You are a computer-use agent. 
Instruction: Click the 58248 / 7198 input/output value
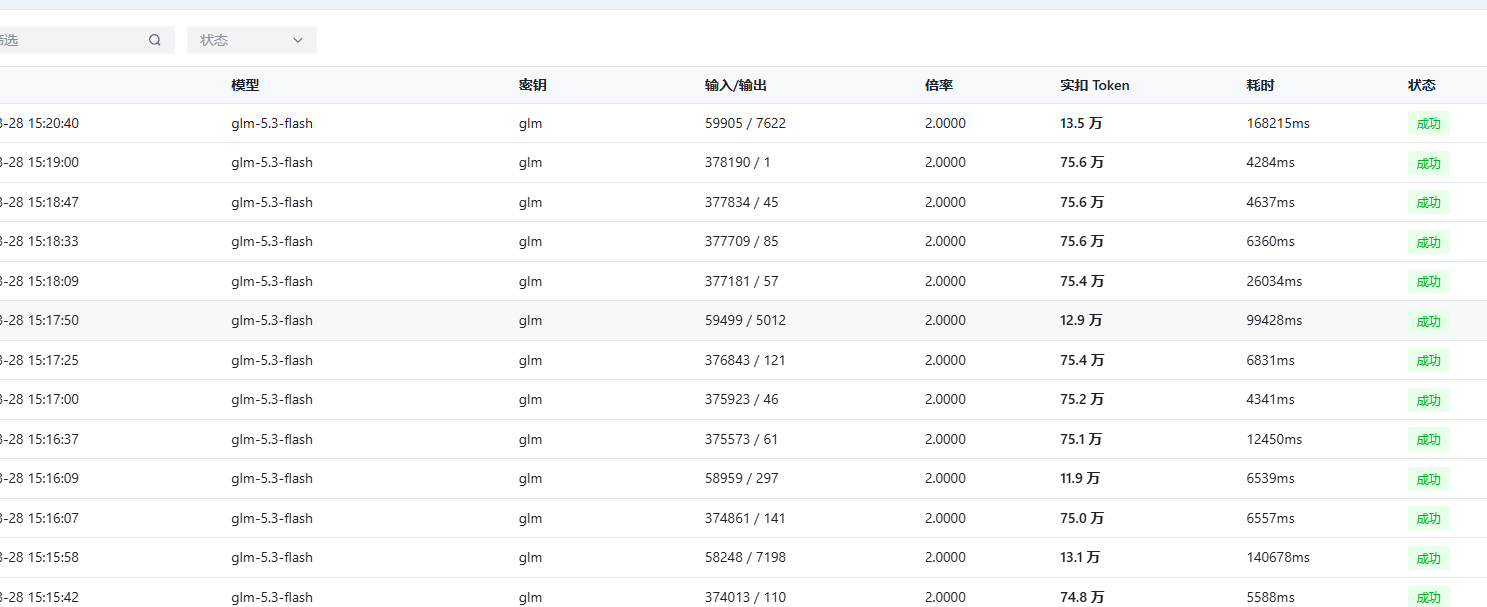[x=745, y=557]
